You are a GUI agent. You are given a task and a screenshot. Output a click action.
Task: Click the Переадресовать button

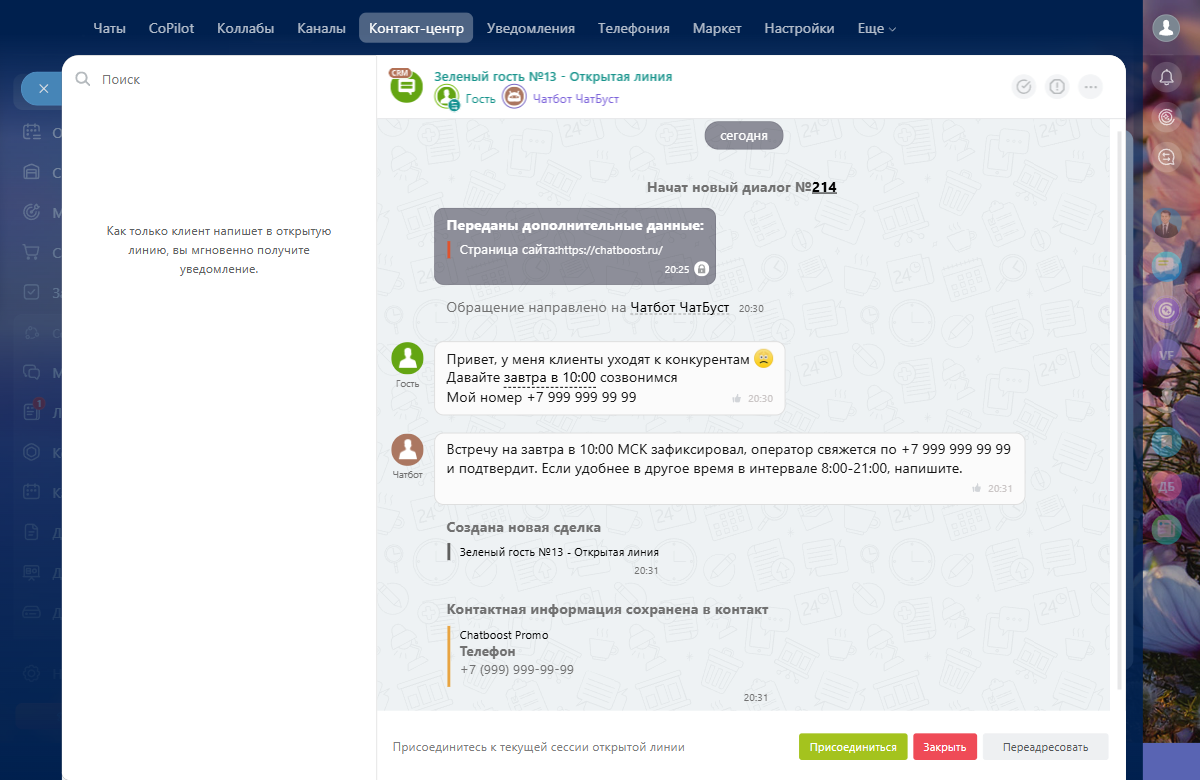click(1045, 747)
